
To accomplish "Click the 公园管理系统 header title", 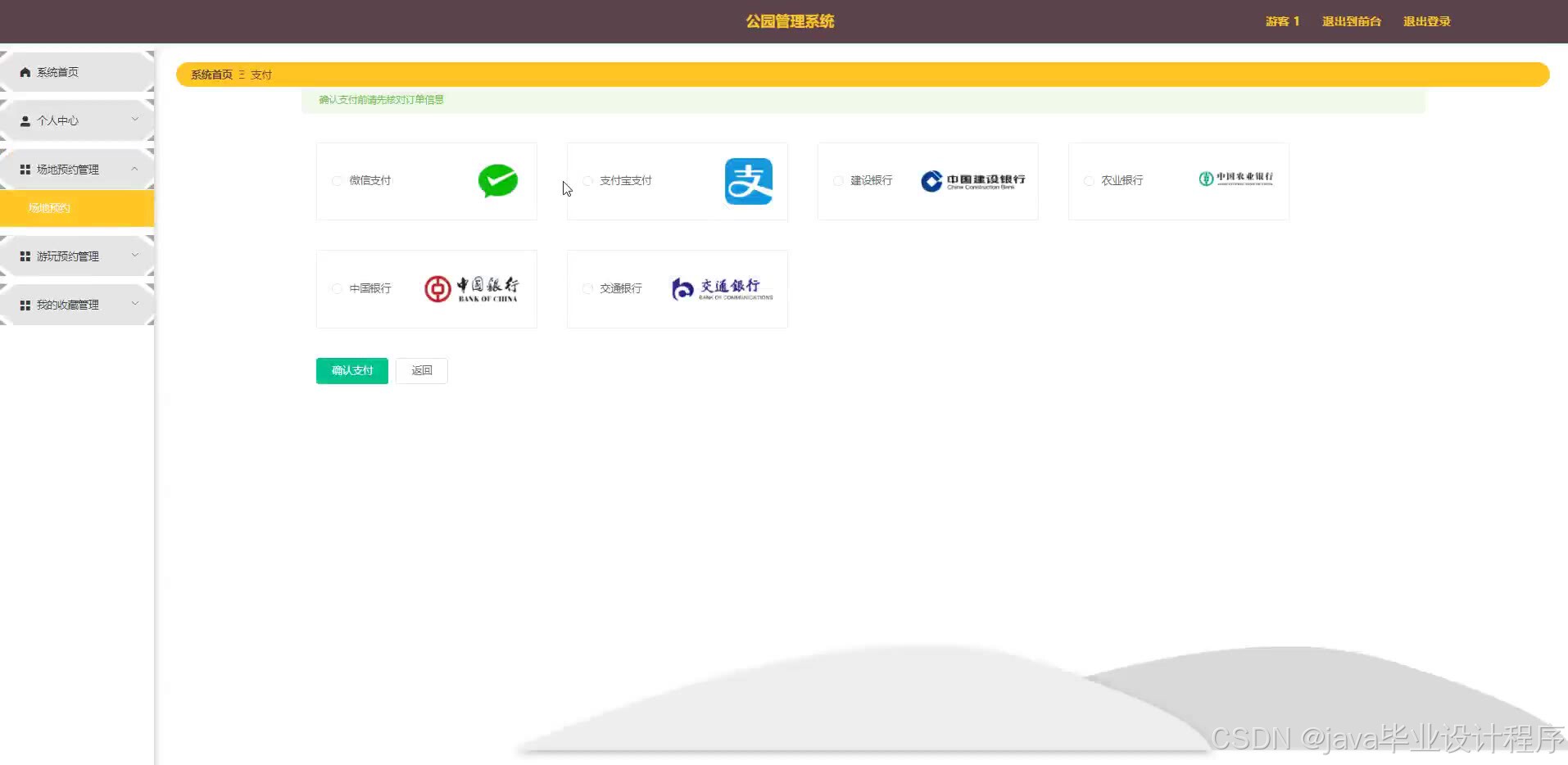I will coord(790,21).
